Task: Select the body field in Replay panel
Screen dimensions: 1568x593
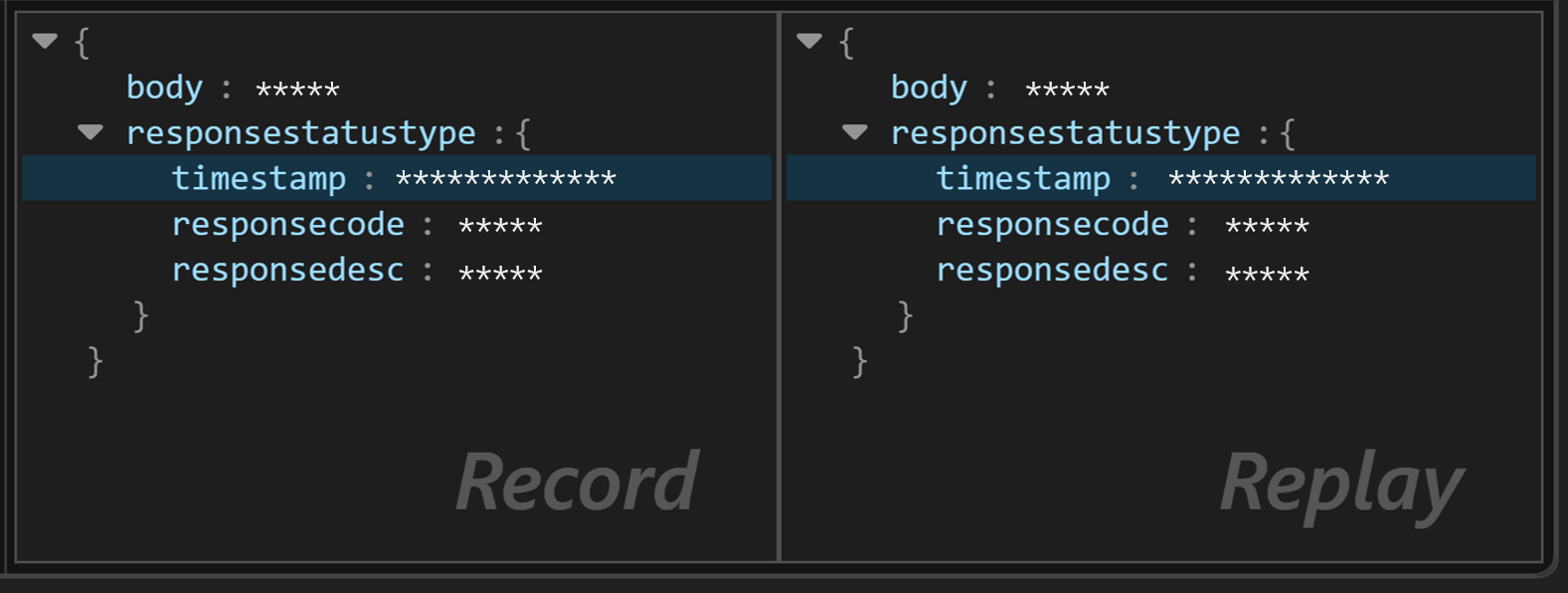Action: (x=930, y=88)
